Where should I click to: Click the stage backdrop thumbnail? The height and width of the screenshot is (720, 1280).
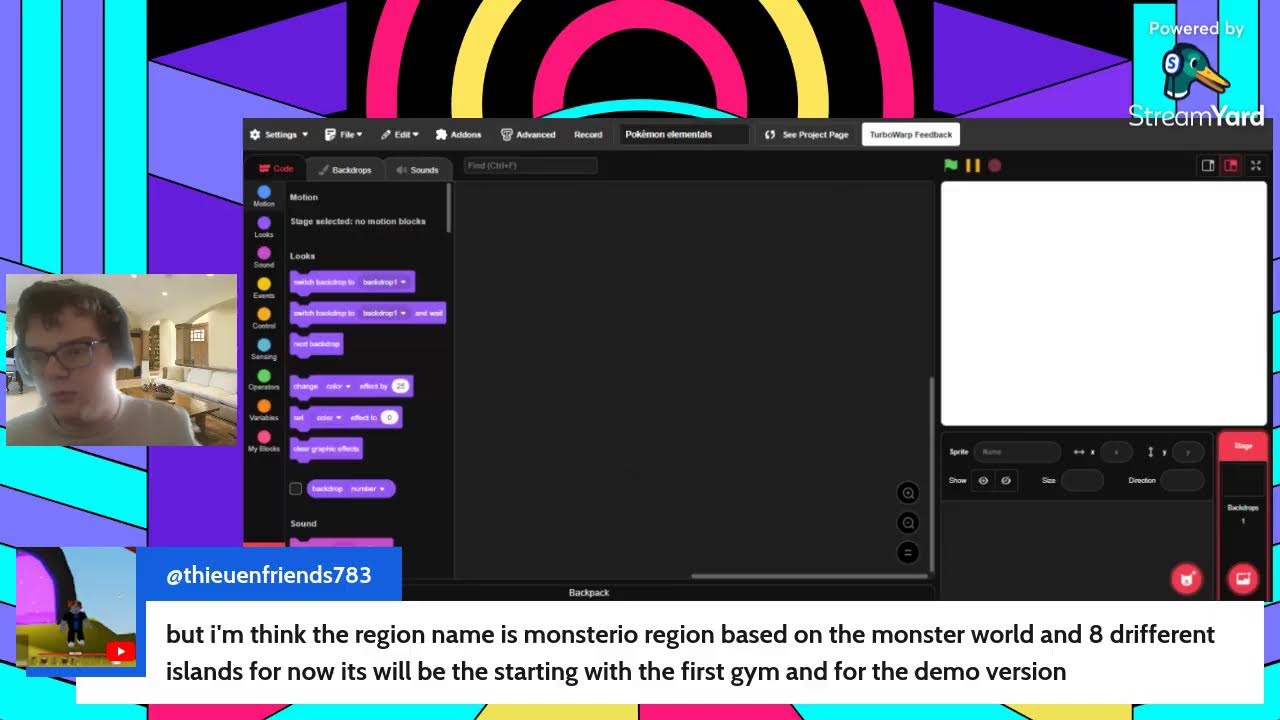tap(1243, 481)
